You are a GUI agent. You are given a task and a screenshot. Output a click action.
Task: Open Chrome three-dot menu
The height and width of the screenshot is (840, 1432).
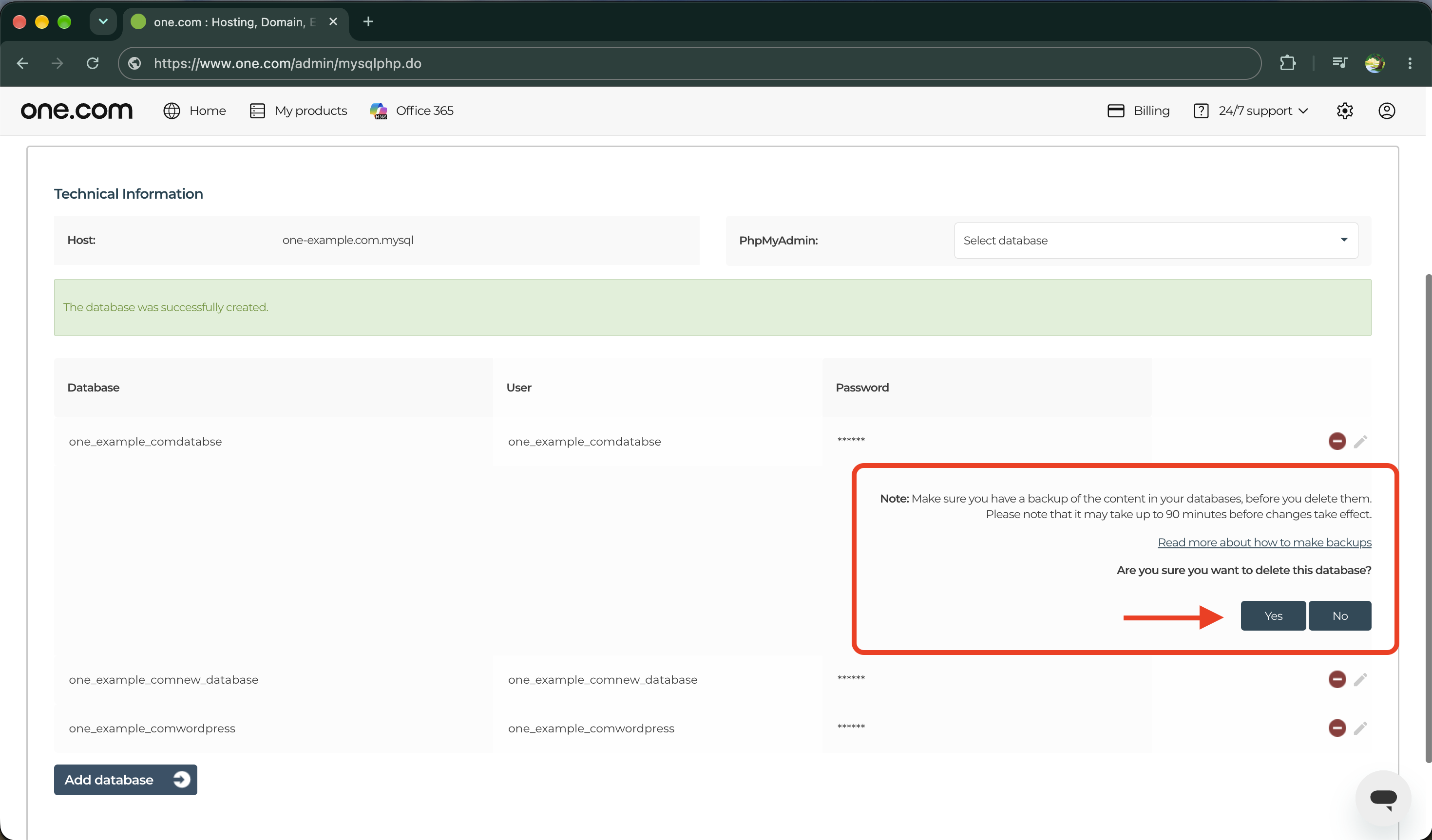coord(1410,63)
